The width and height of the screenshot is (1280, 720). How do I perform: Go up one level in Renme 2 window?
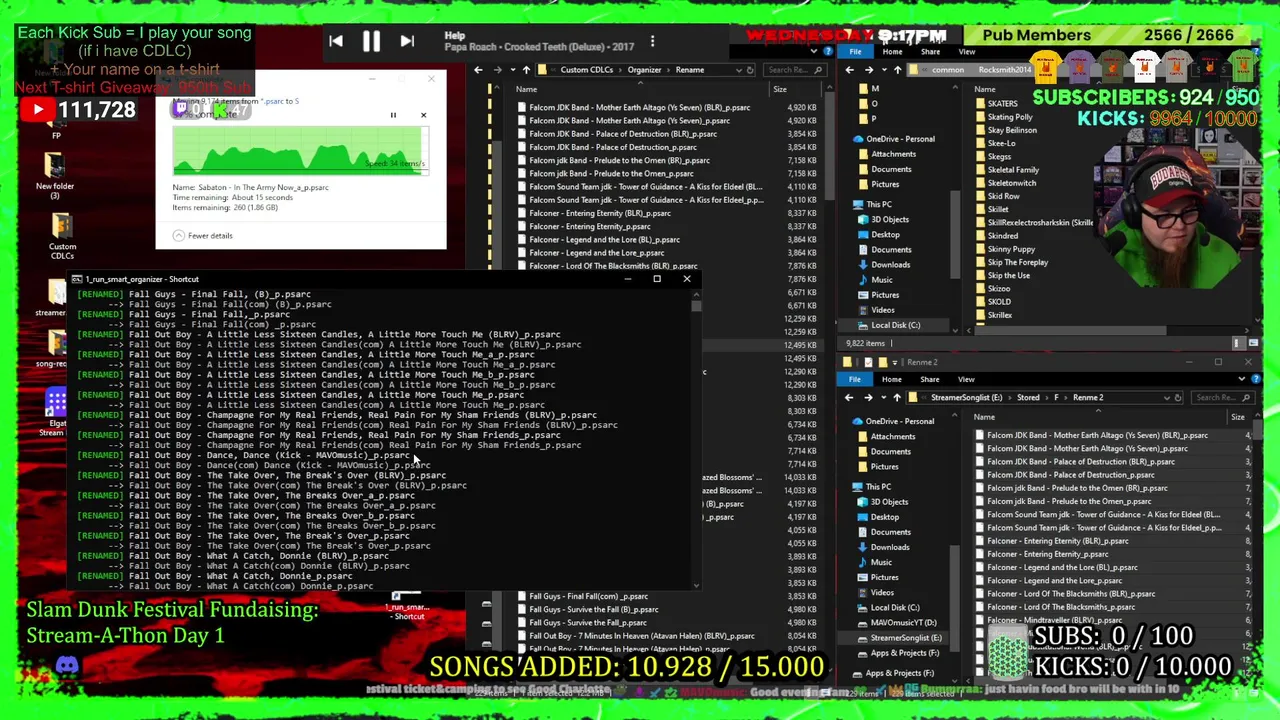[x=897, y=398]
